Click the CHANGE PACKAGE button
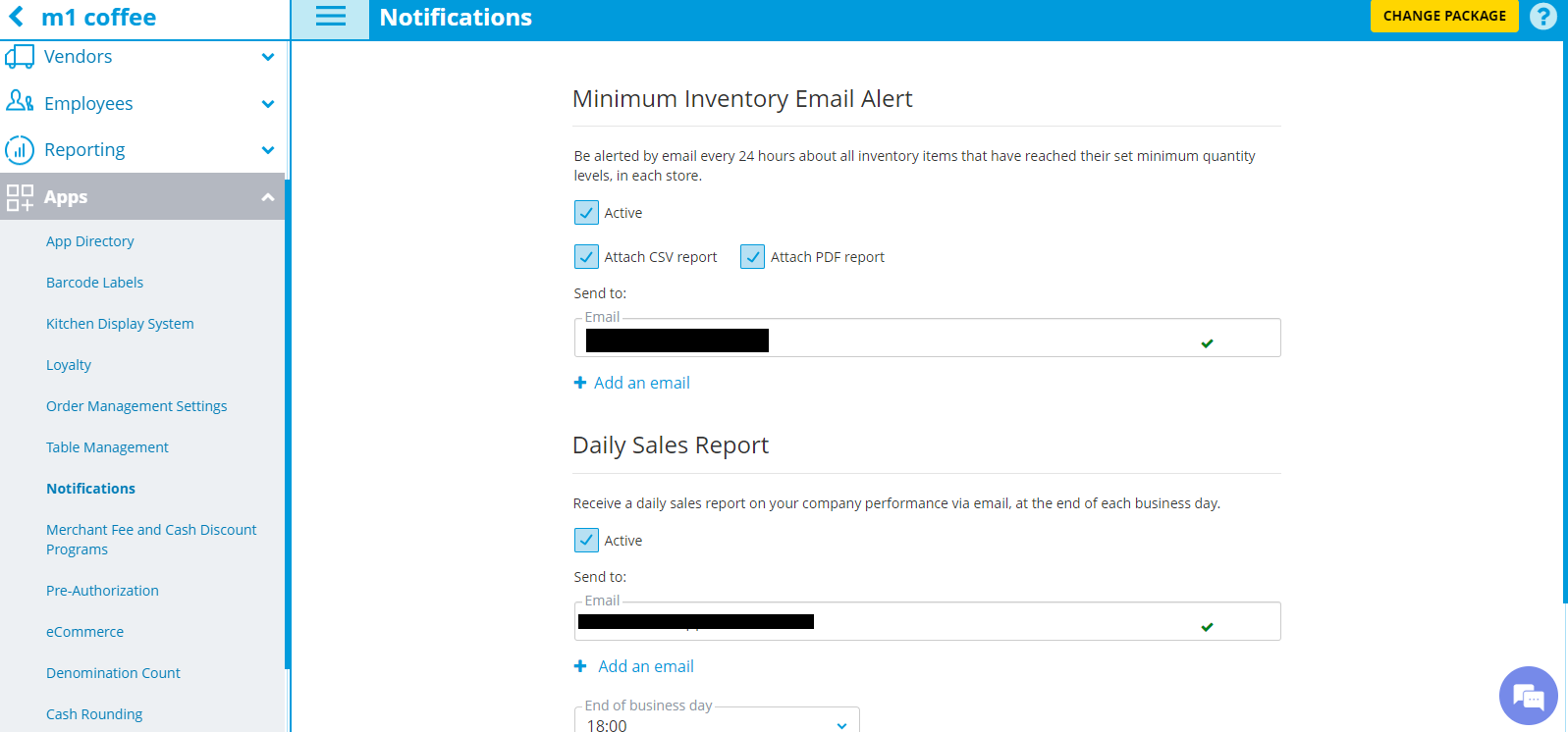The height and width of the screenshot is (732, 1568). click(1443, 17)
